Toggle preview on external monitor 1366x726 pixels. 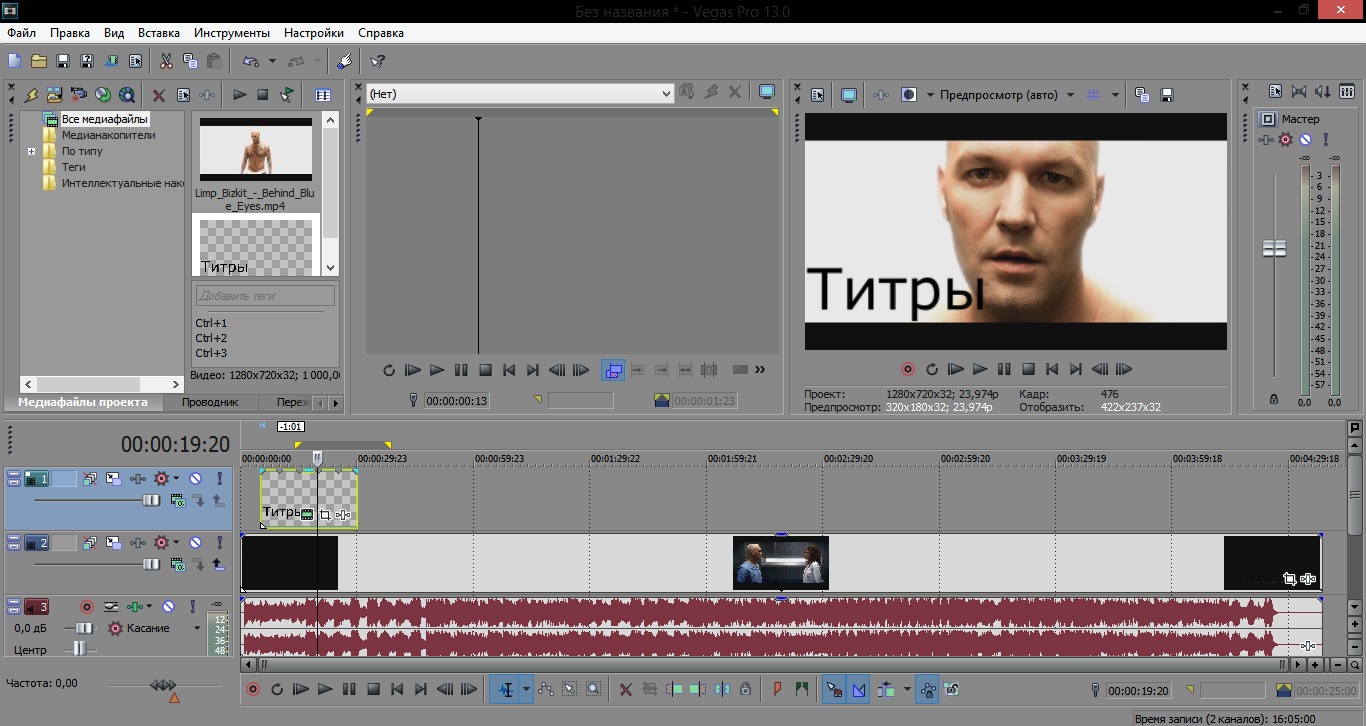(848, 95)
